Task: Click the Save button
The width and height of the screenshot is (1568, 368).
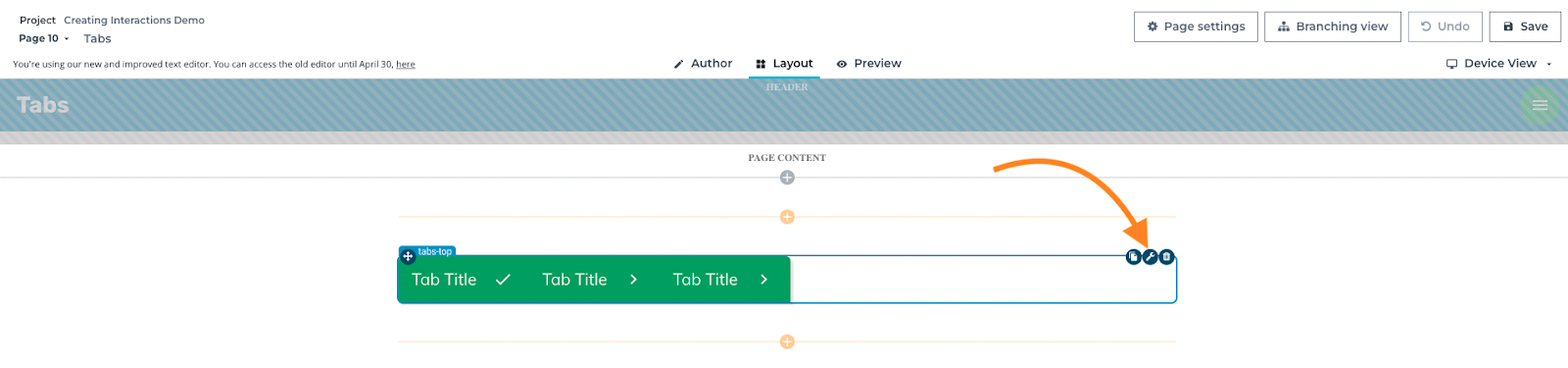Action: click(x=1525, y=26)
